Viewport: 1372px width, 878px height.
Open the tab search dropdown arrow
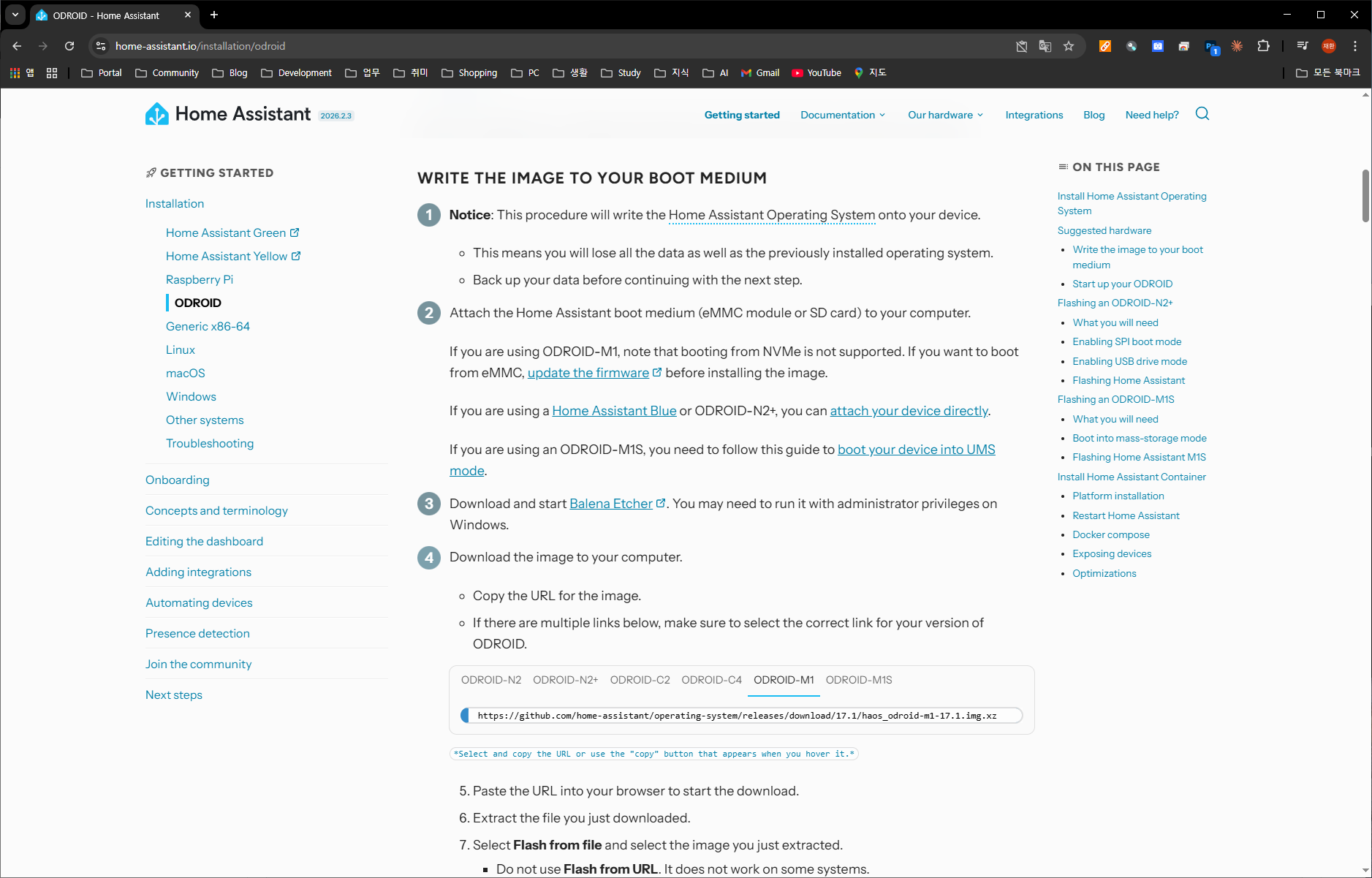[x=15, y=15]
